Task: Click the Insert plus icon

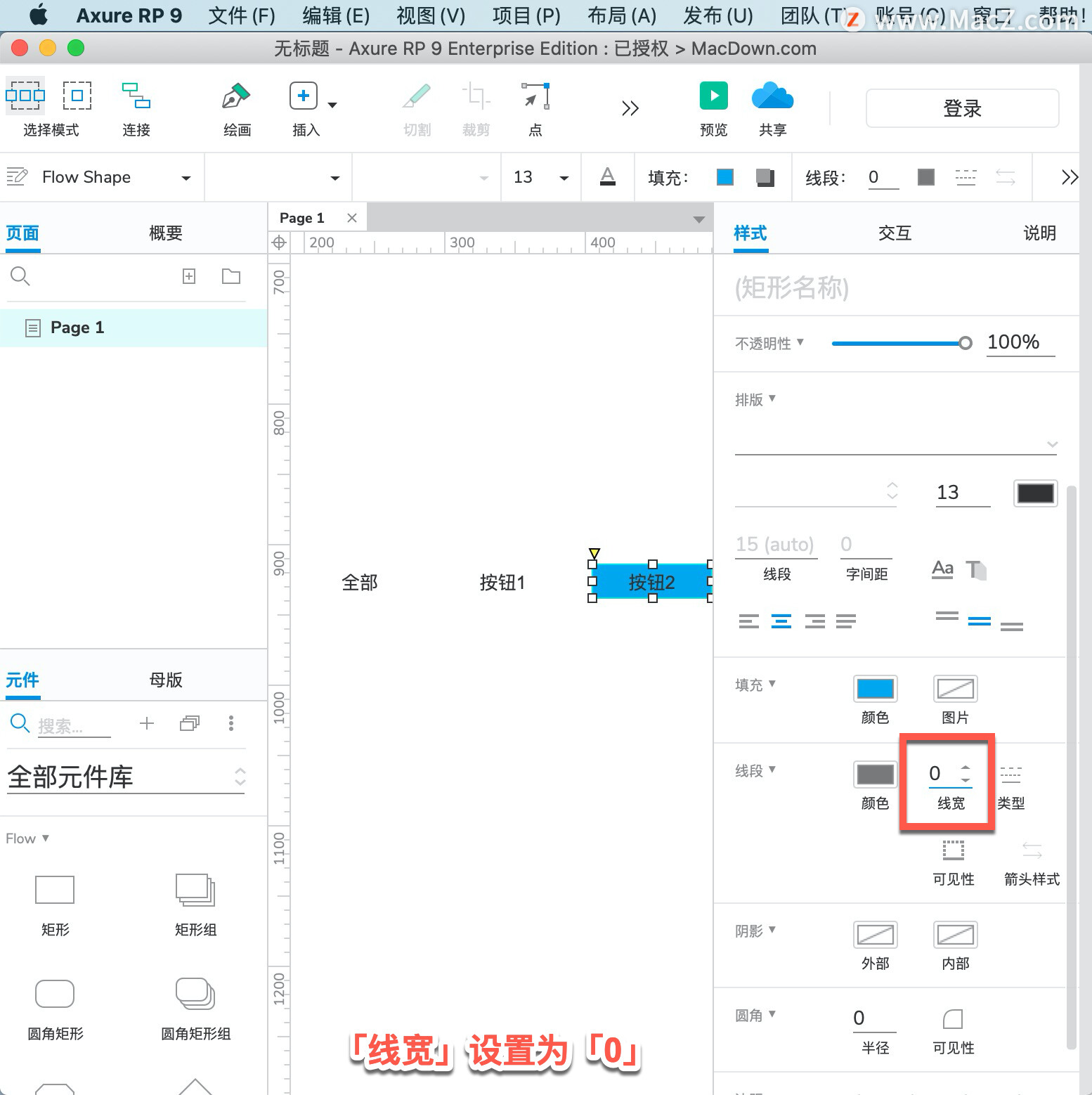Action: pyautogui.click(x=304, y=96)
